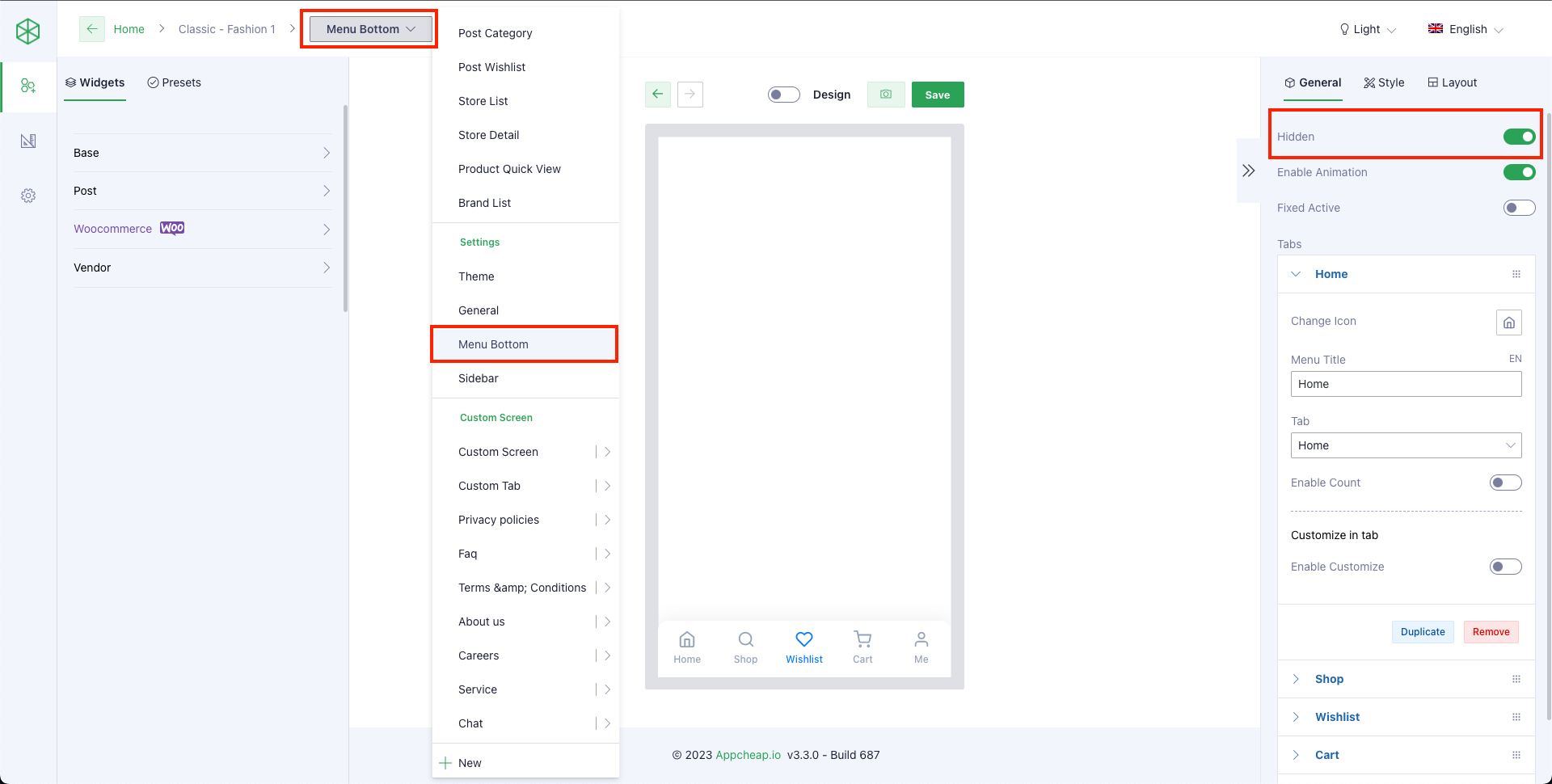Open Change Icon picker for the Home tab
Image resolution: width=1552 pixels, height=784 pixels.
[1508, 322]
